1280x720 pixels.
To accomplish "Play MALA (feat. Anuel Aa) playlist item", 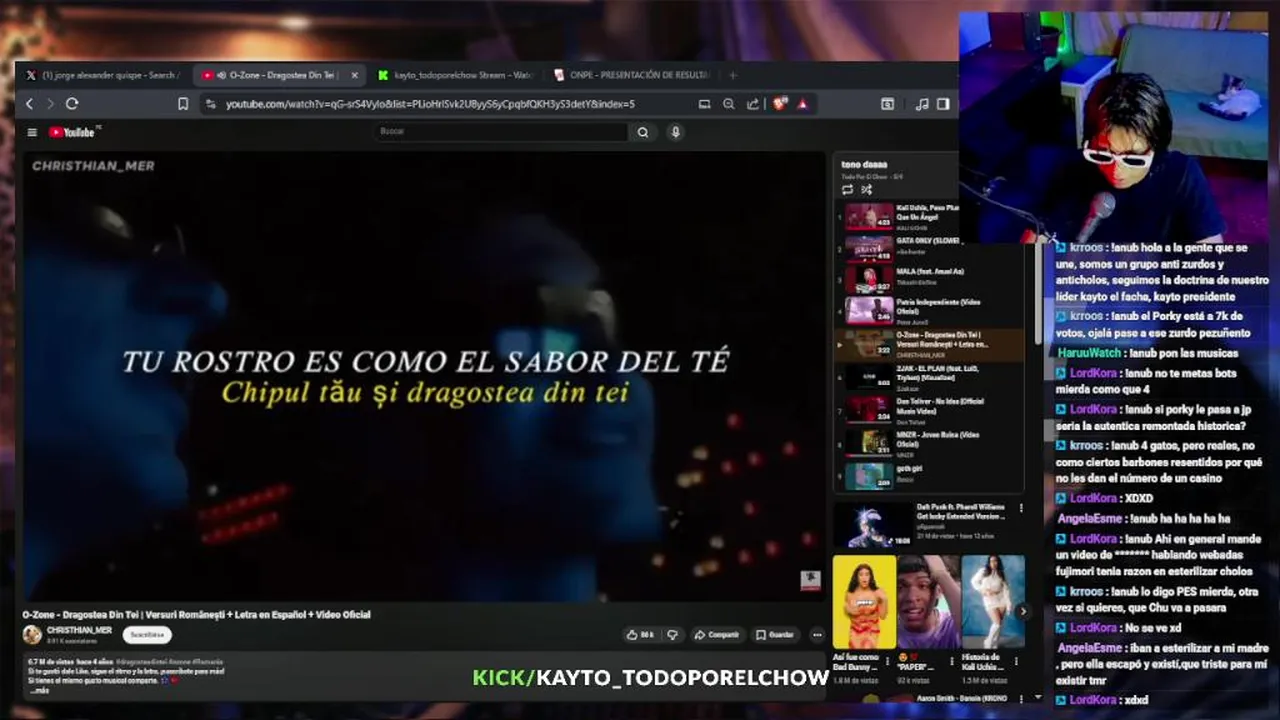I will [930, 279].
